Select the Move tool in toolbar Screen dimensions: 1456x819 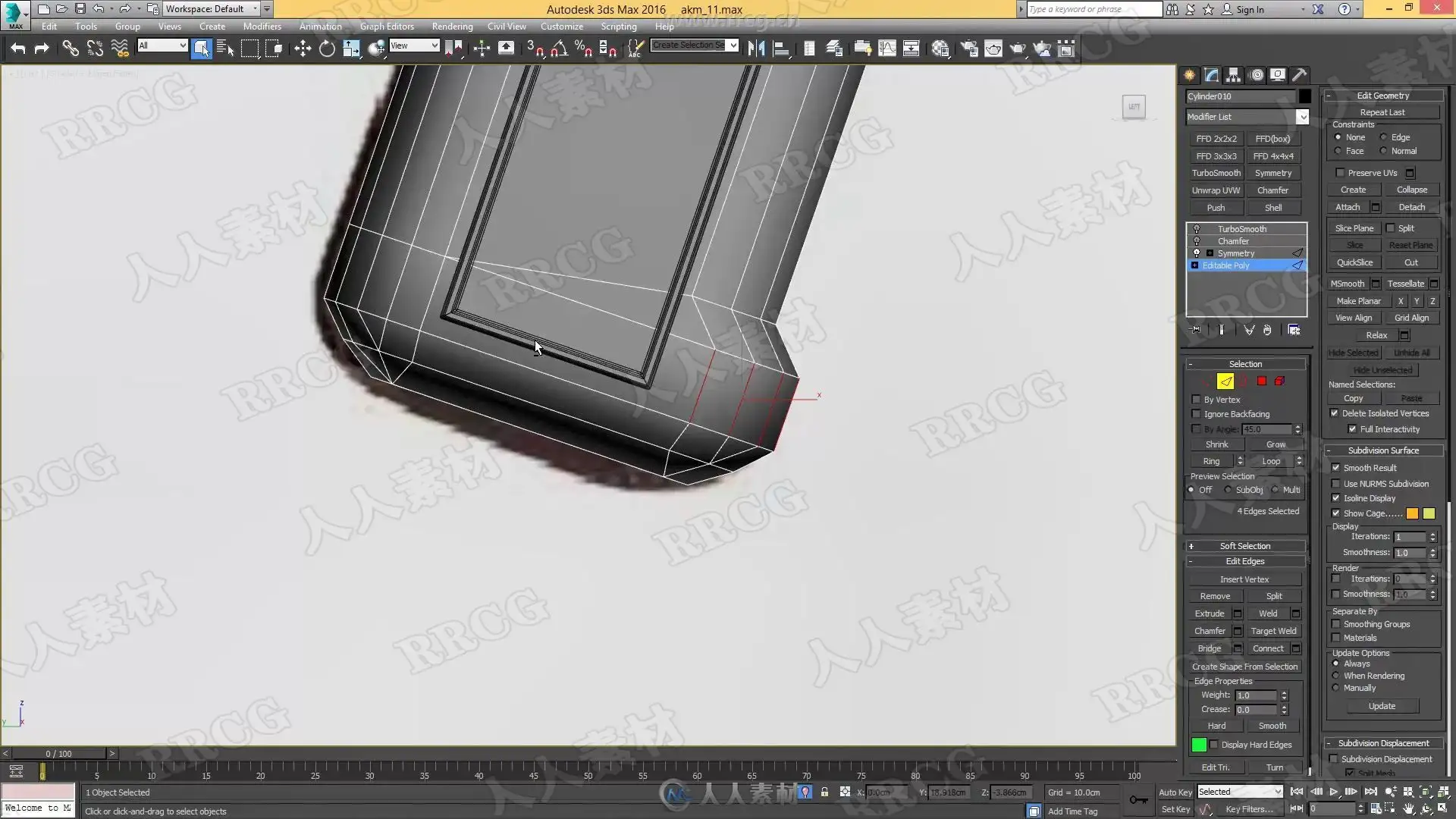303,49
